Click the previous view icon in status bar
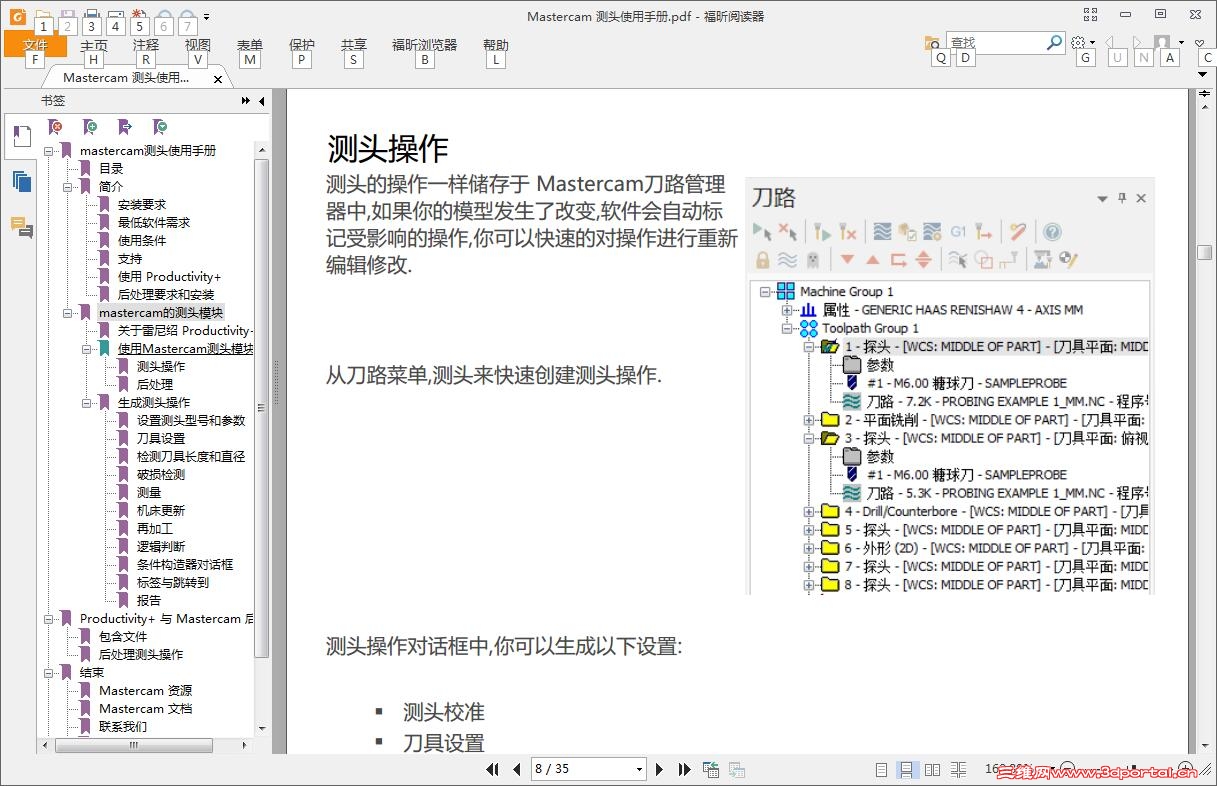This screenshot has width=1217, height=786. pyautogui.click(x=711, y=769)
